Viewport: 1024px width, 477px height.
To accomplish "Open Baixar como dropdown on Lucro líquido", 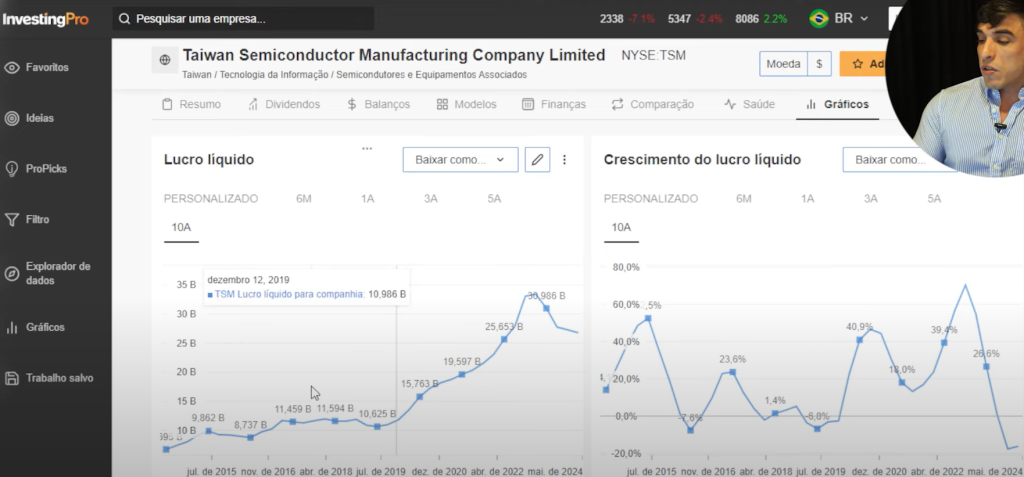I will [460, 159].
